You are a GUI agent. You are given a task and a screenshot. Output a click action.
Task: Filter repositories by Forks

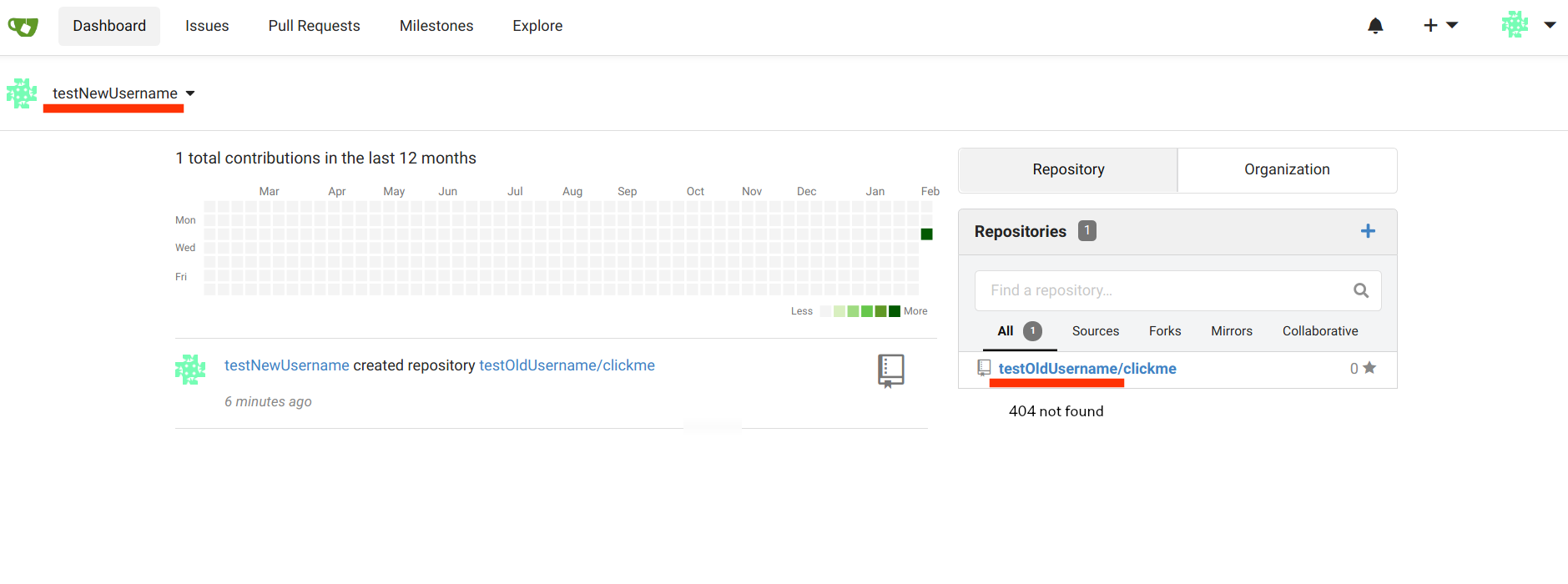point(1165,331)
